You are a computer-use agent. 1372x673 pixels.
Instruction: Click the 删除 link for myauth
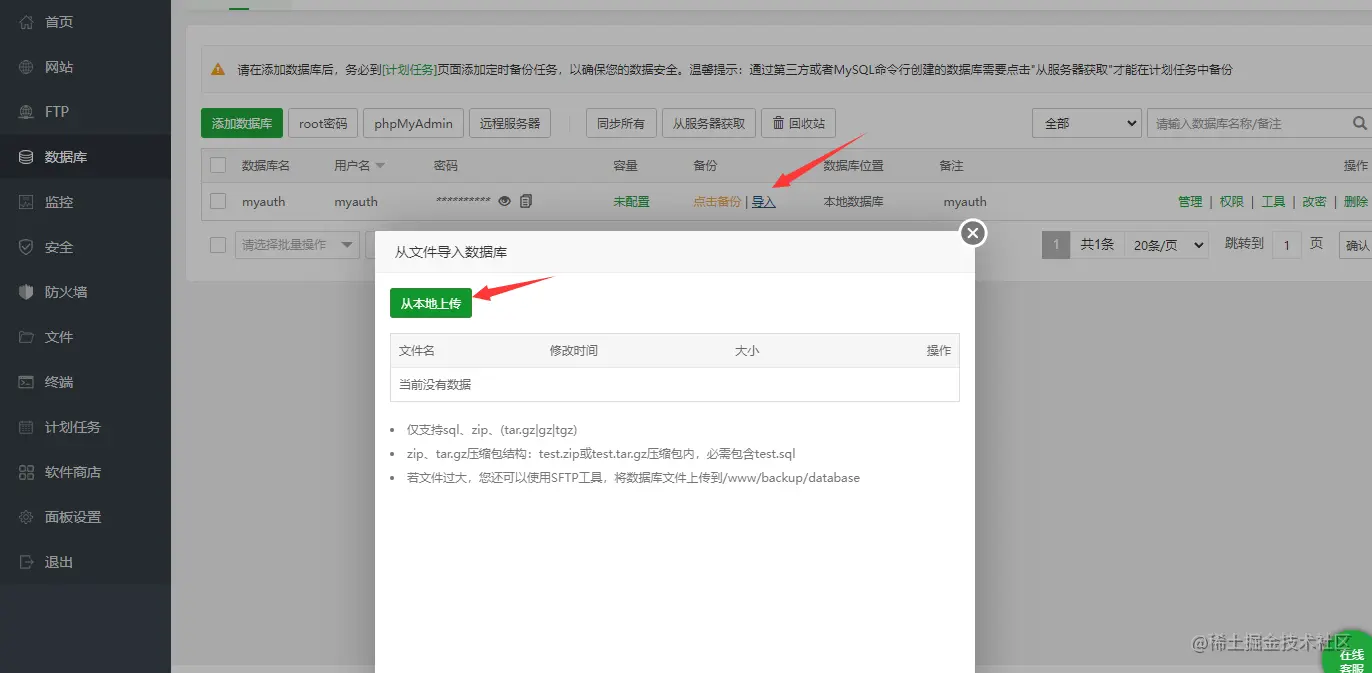coord(1356,201)
